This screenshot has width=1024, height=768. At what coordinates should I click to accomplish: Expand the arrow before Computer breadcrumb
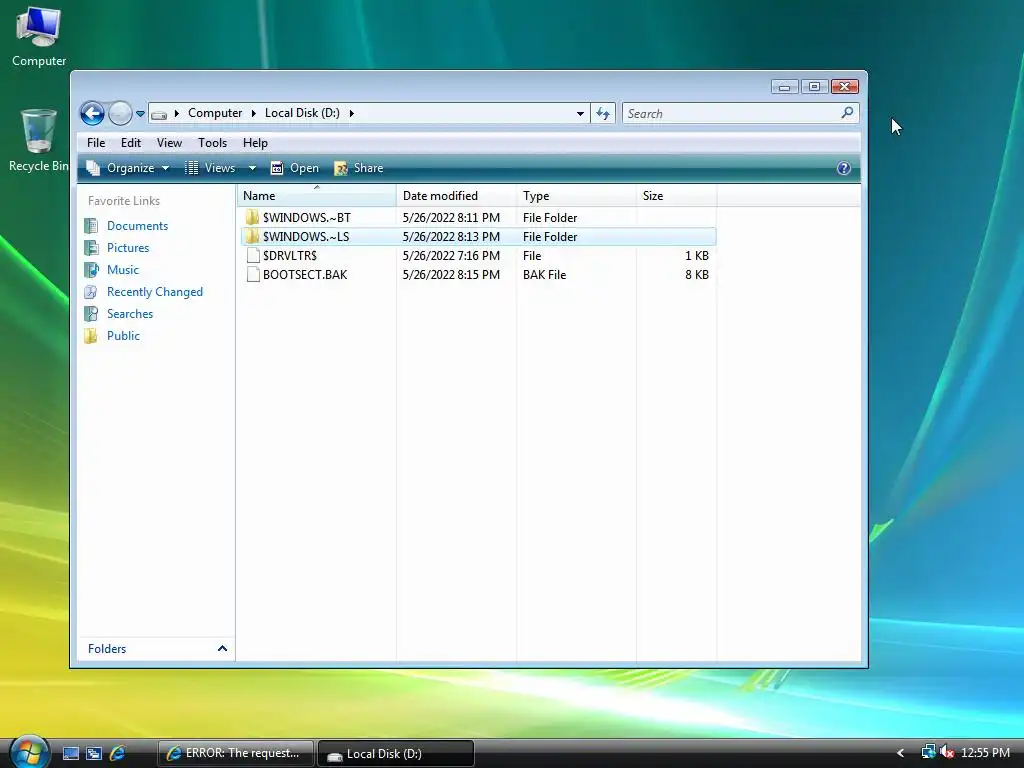click(x=176, y=114)
